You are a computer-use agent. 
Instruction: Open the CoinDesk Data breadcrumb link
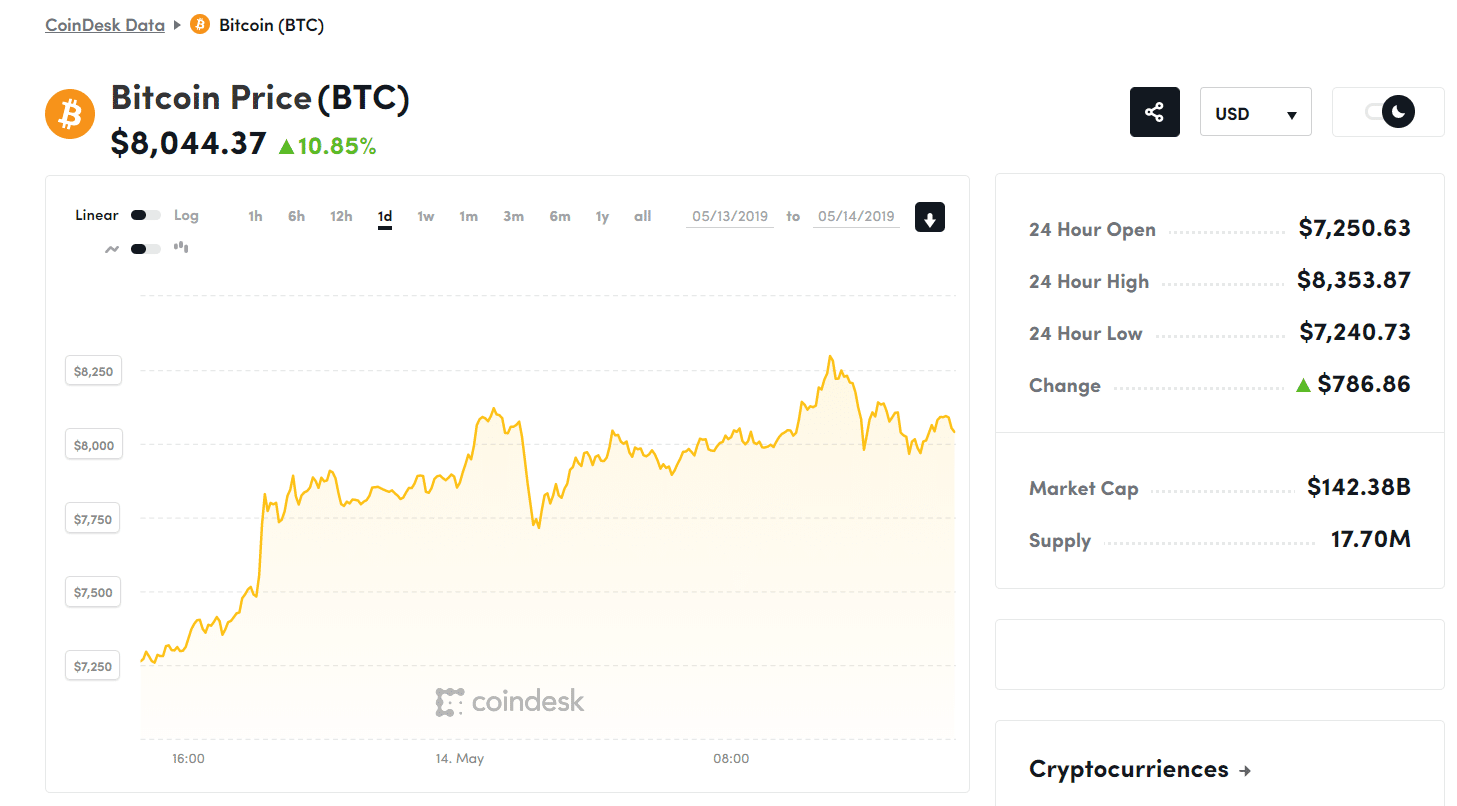click(105, 25)
